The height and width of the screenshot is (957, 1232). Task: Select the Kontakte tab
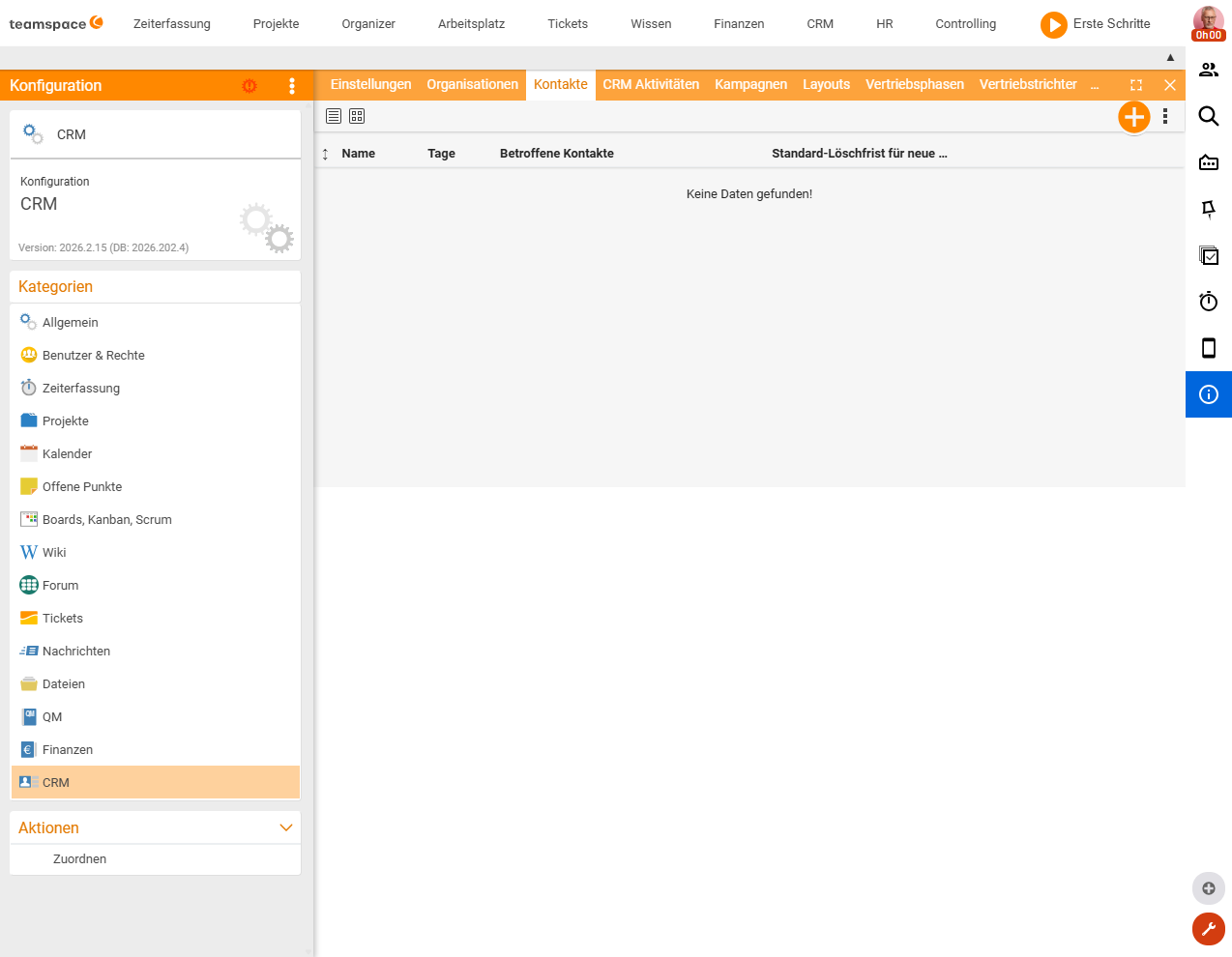561,85
